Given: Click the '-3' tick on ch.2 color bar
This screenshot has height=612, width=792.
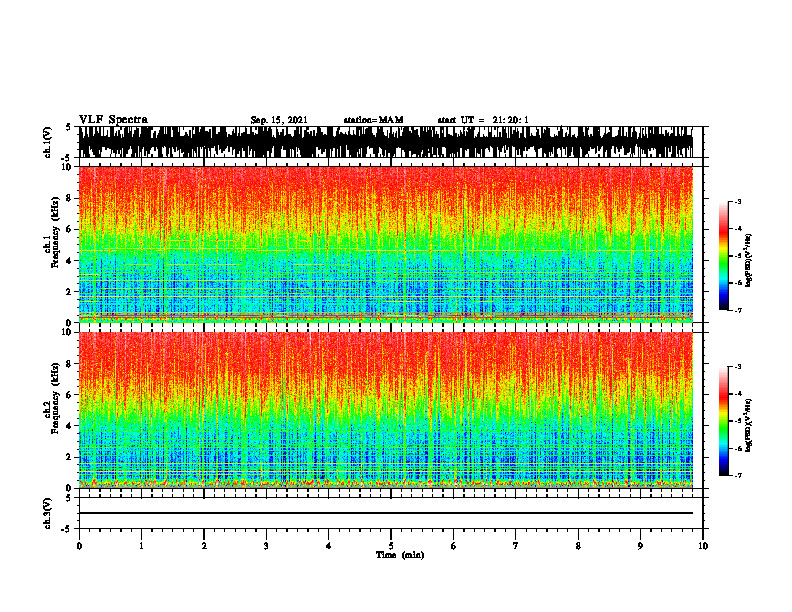Looking at the screenshot, I should pos(738,367).
